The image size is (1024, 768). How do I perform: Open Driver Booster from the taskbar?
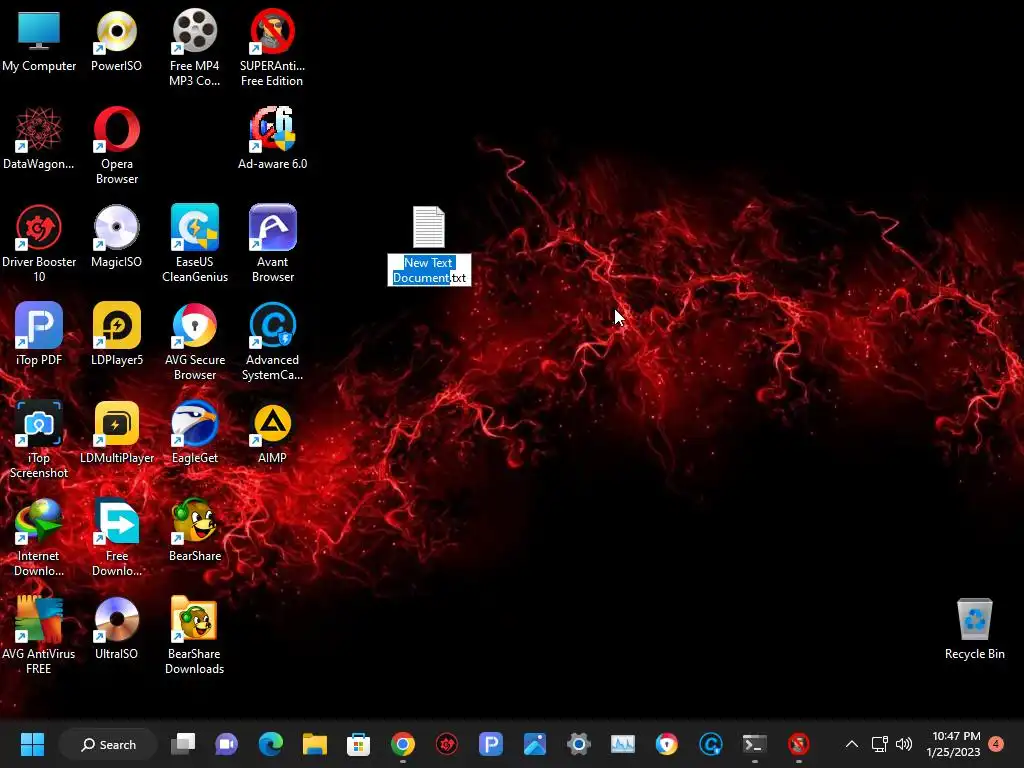pyautogui.click(x=447, y=744)
